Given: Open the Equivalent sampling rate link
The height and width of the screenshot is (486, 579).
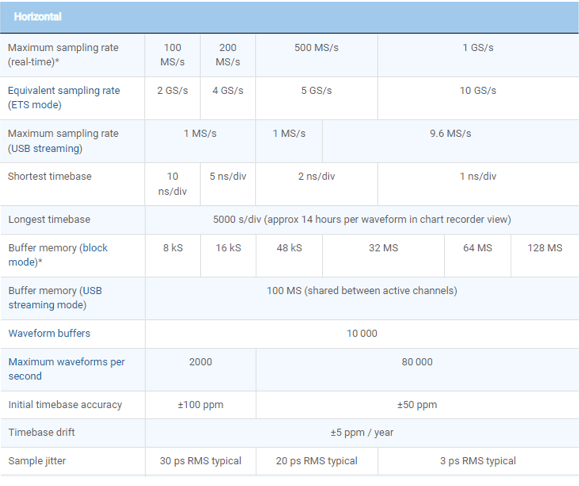Looking at the screenshot, I should (64, 90).
